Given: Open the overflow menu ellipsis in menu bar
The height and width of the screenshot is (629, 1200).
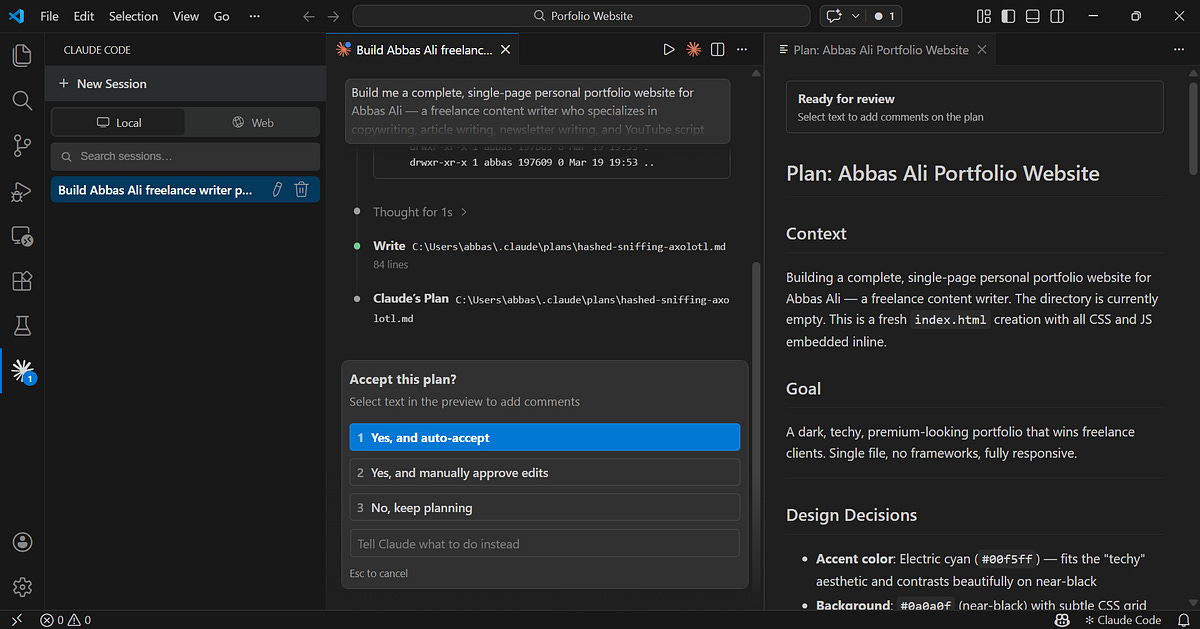Looking at the screenshot, I should point(255,16).
